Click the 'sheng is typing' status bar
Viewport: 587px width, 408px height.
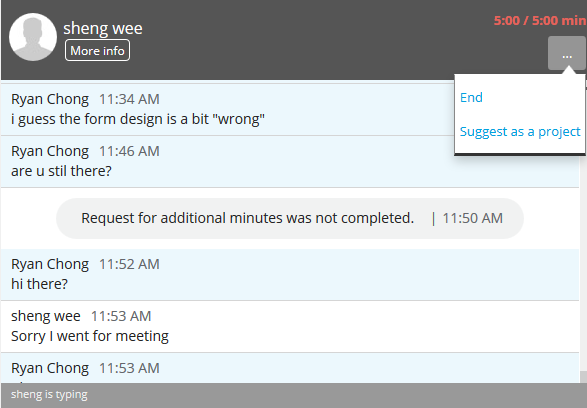point(294,395)
